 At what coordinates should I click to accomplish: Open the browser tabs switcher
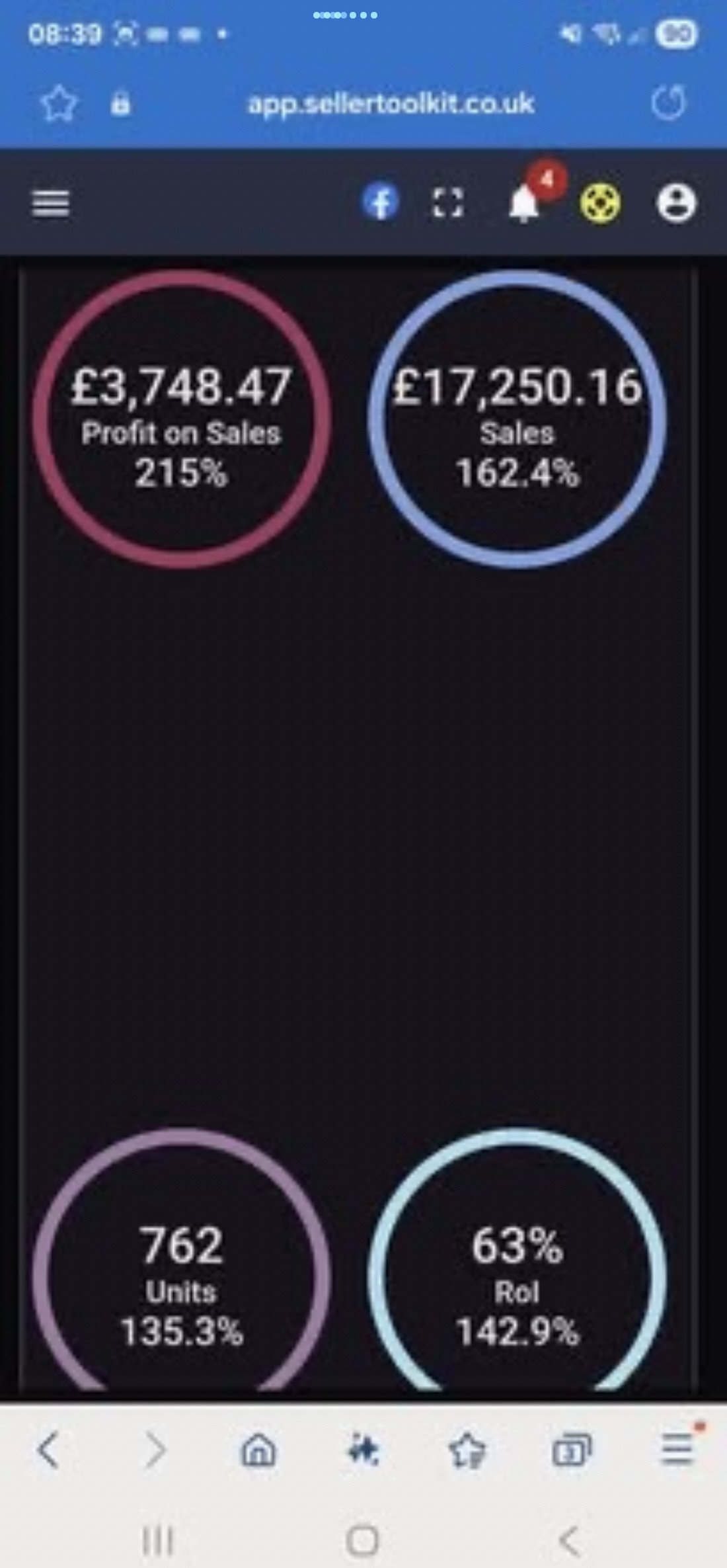point(572,1450)
